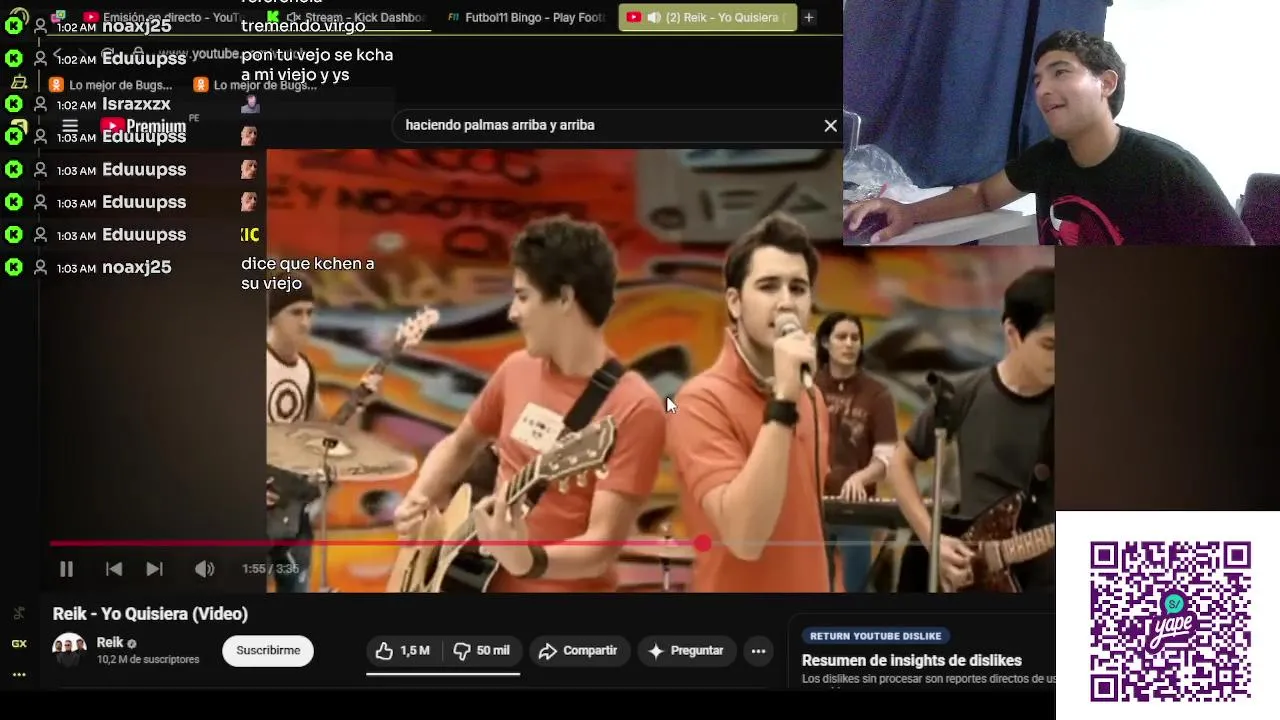Image resolution: width=1280 pixels, height=720 pixels.
Task: Click chat message 'tremendo virgo'
Action: 303,26
